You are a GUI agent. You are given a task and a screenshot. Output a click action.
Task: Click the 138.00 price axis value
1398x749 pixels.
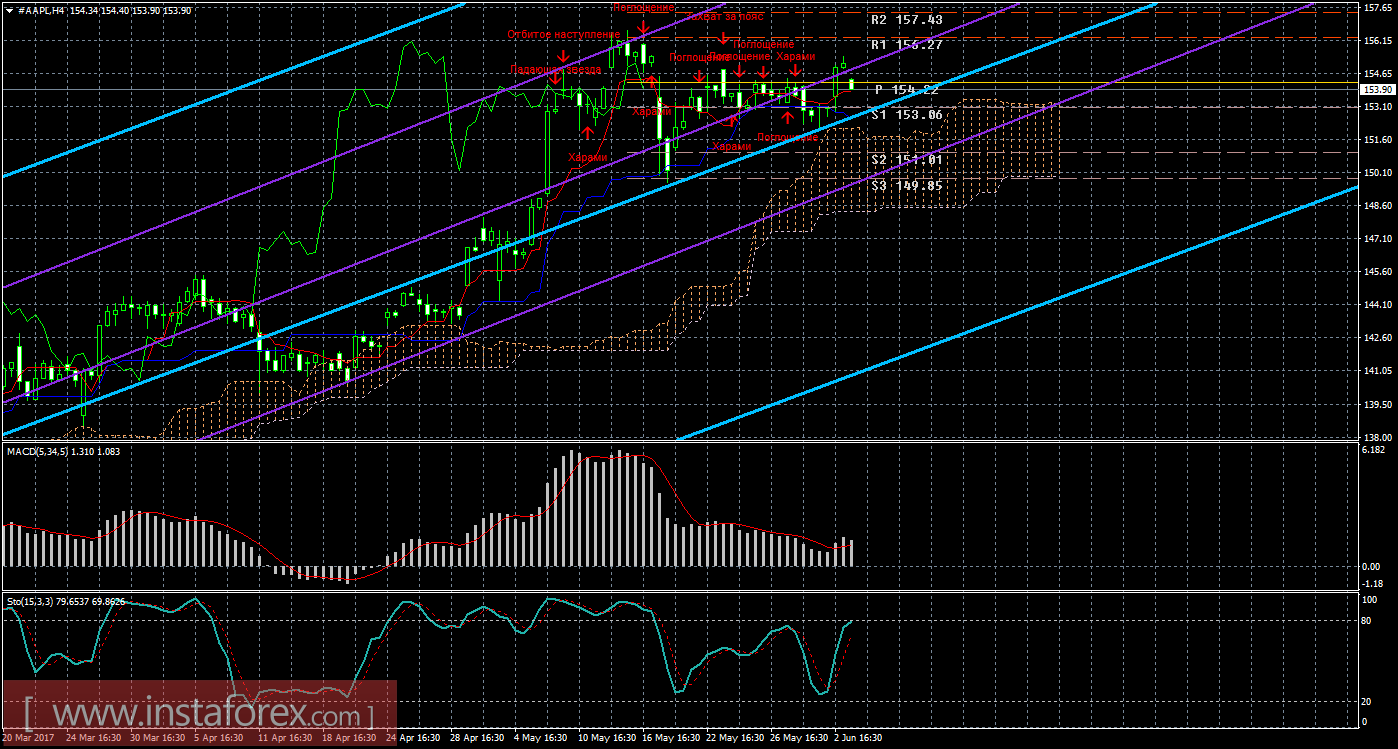tap(1377, 437)
